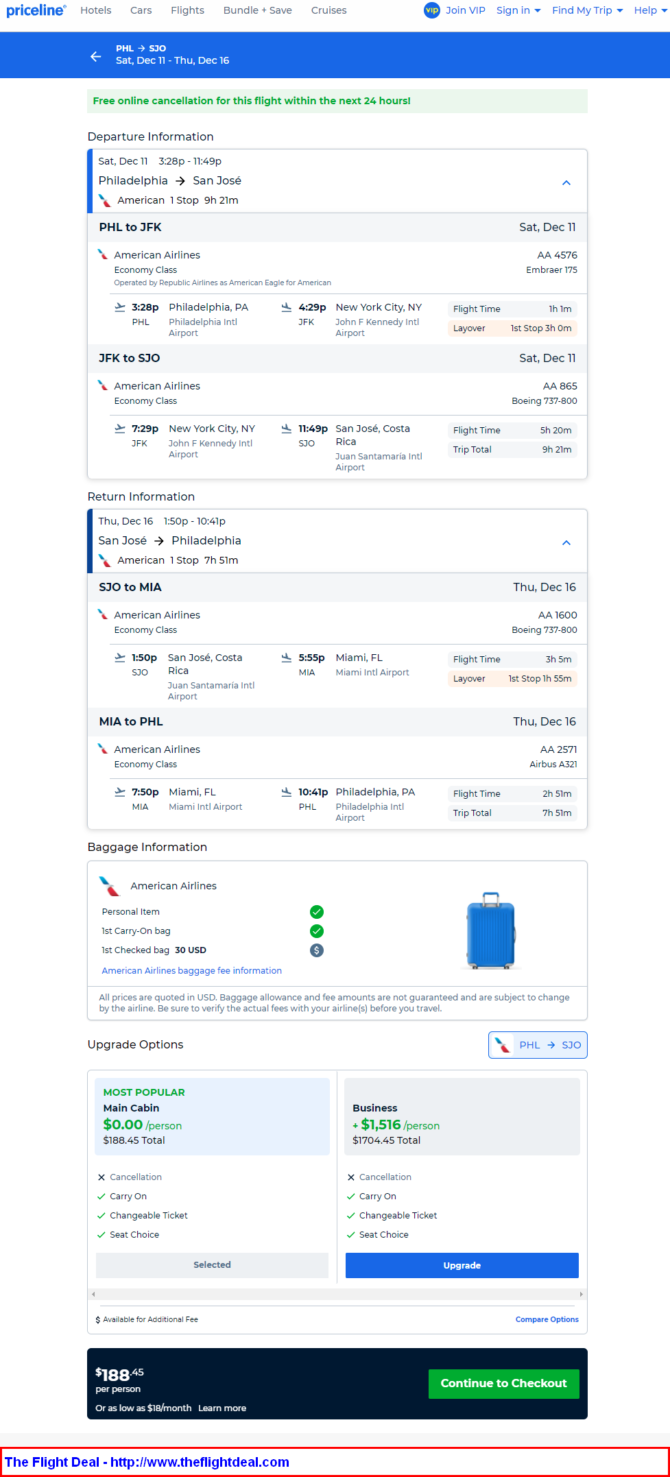The height and width of the screenshot is (1477, 670).
Task: Click the blue suitcase illustration
Action: point(491,930)
